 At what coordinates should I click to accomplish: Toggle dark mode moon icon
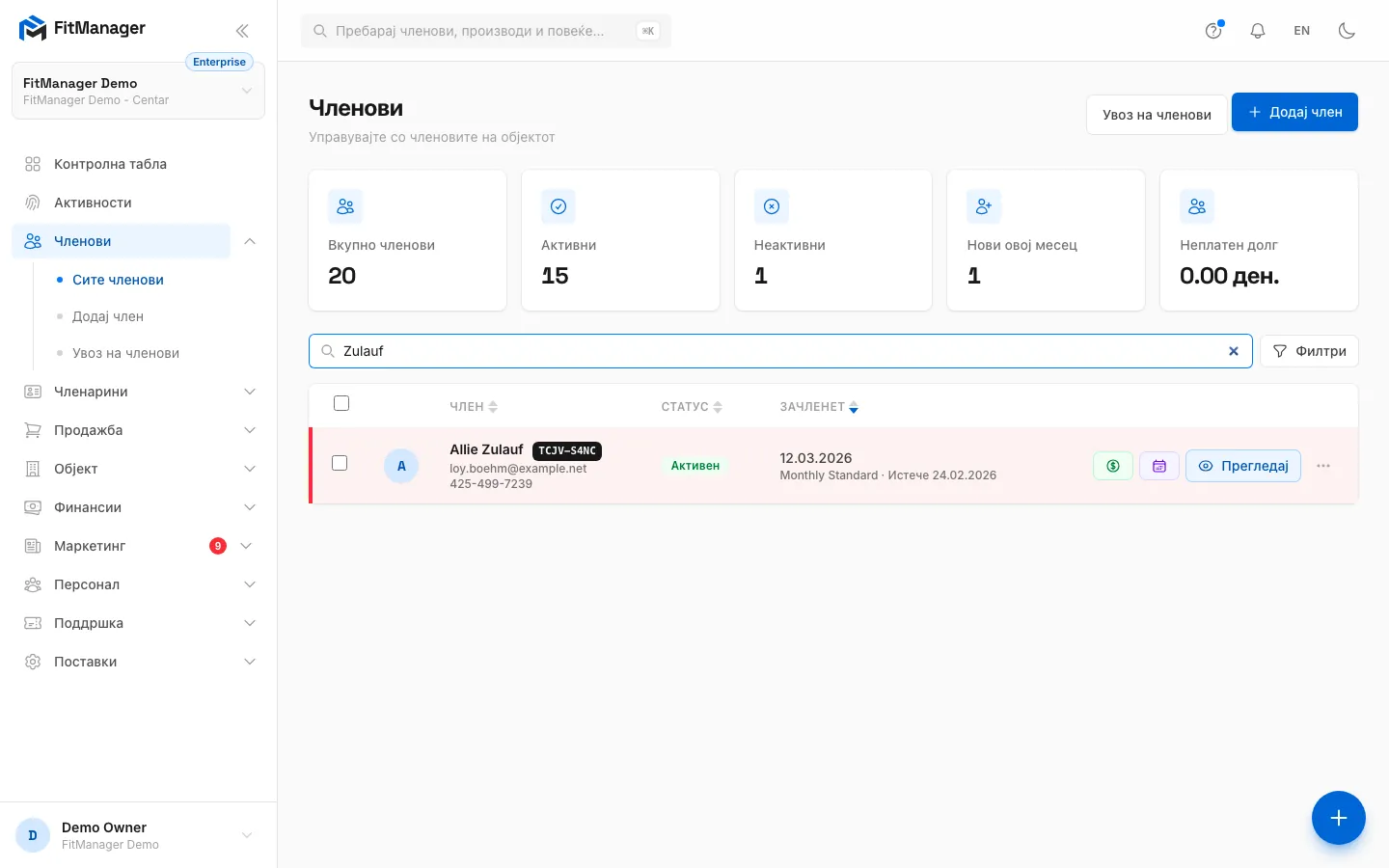[x=1348, y=31]
